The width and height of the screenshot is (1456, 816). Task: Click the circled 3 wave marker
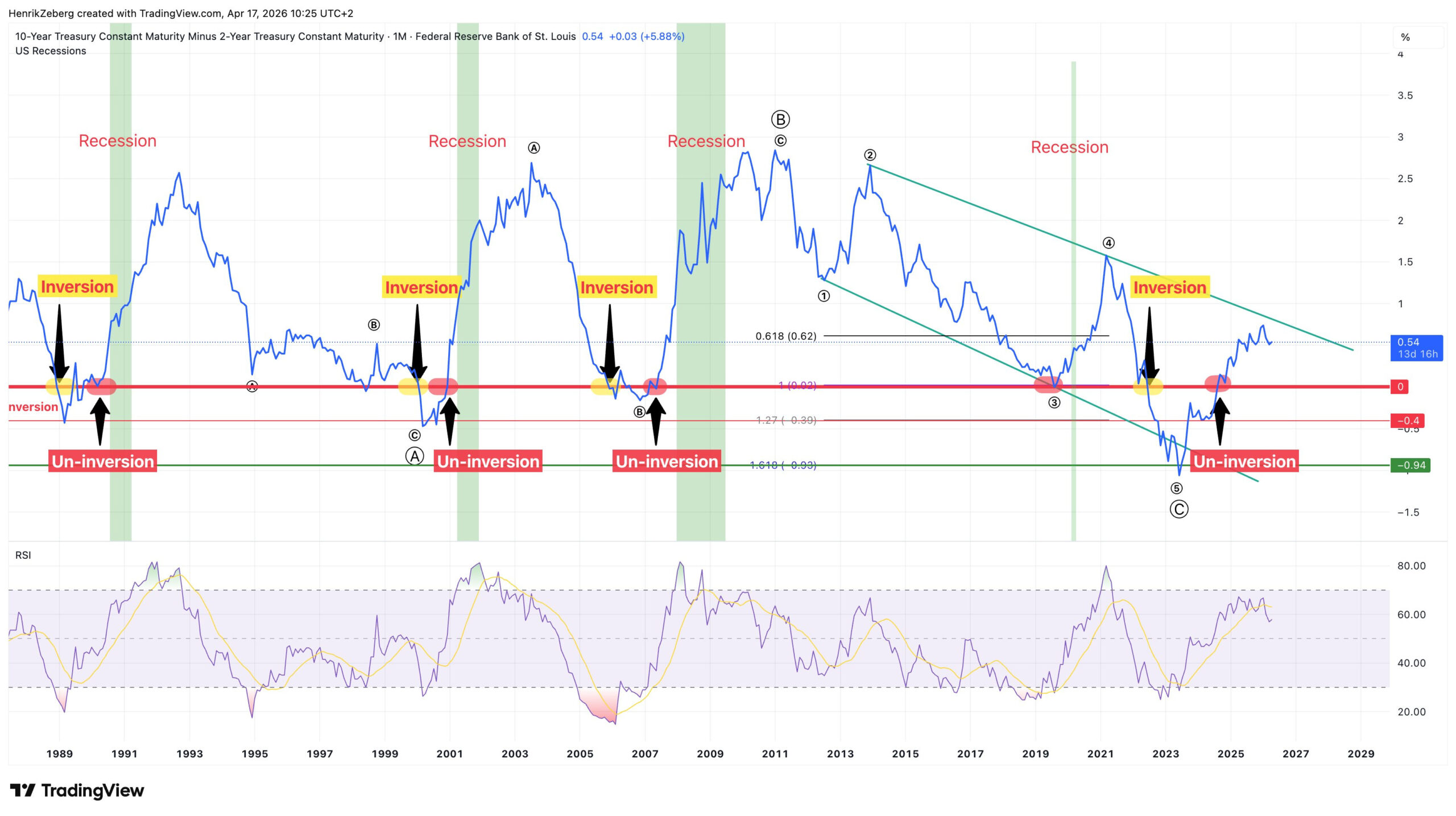(1054, 403)
